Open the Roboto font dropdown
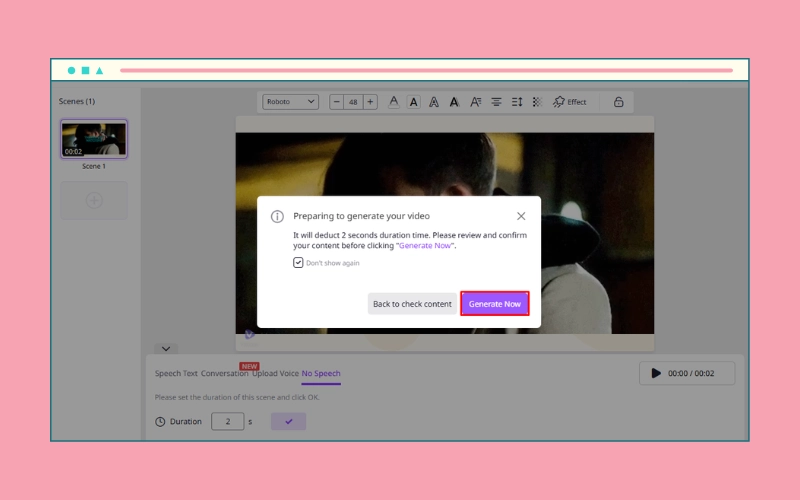 pos(290,102)
